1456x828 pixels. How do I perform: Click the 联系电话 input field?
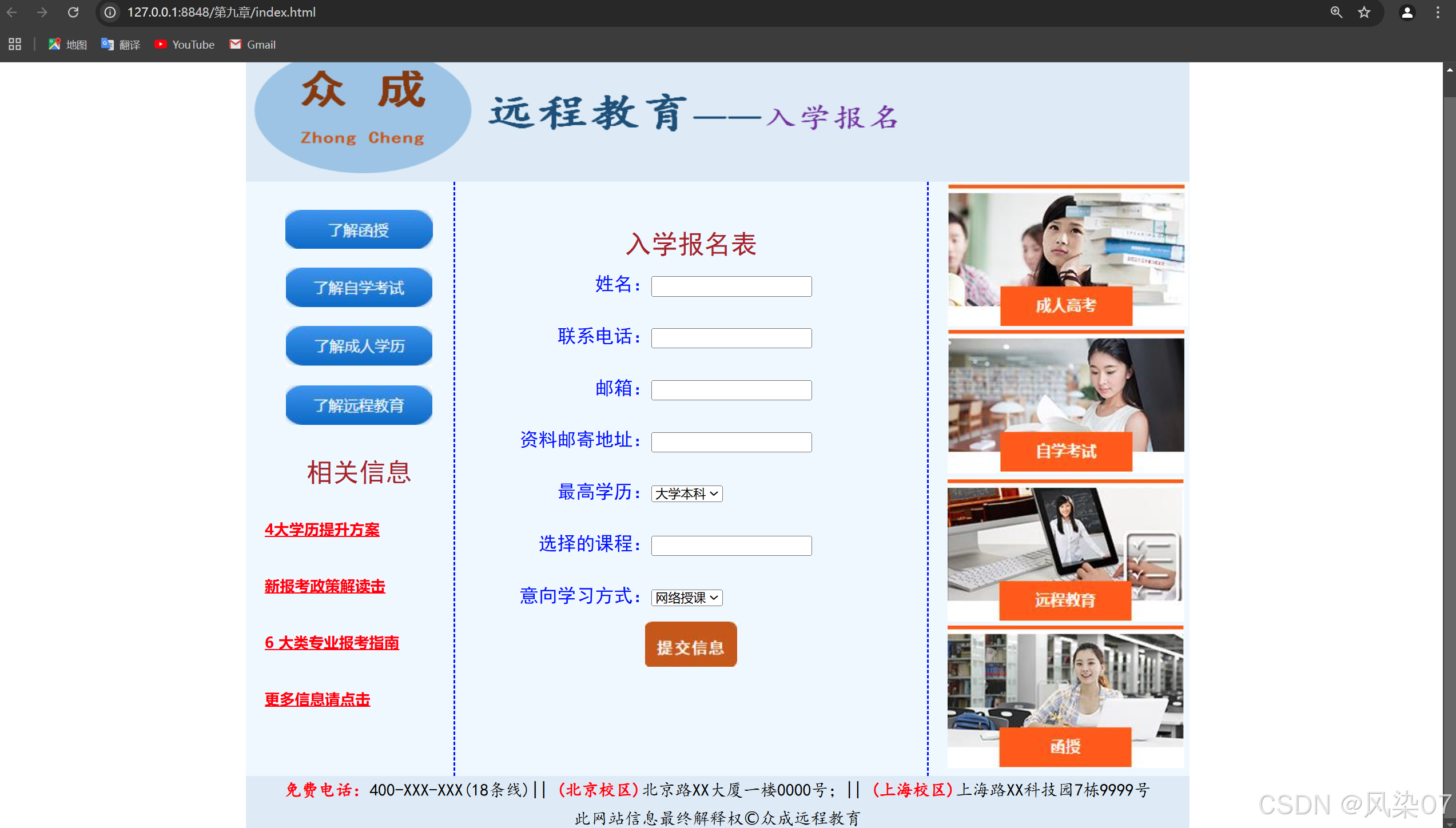[x=731, y=338]
